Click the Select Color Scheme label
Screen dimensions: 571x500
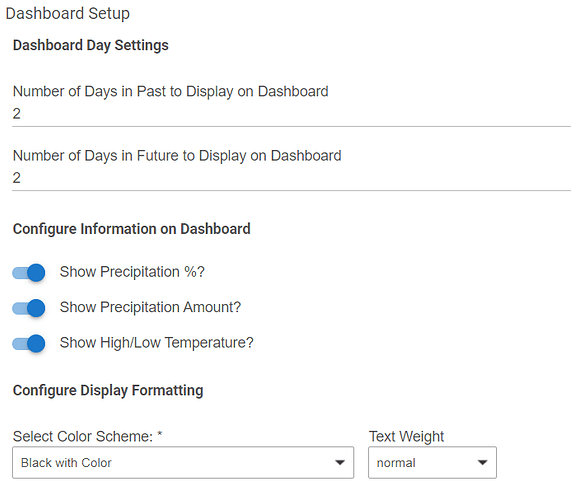pyautogui.click(x=87, y=436)
